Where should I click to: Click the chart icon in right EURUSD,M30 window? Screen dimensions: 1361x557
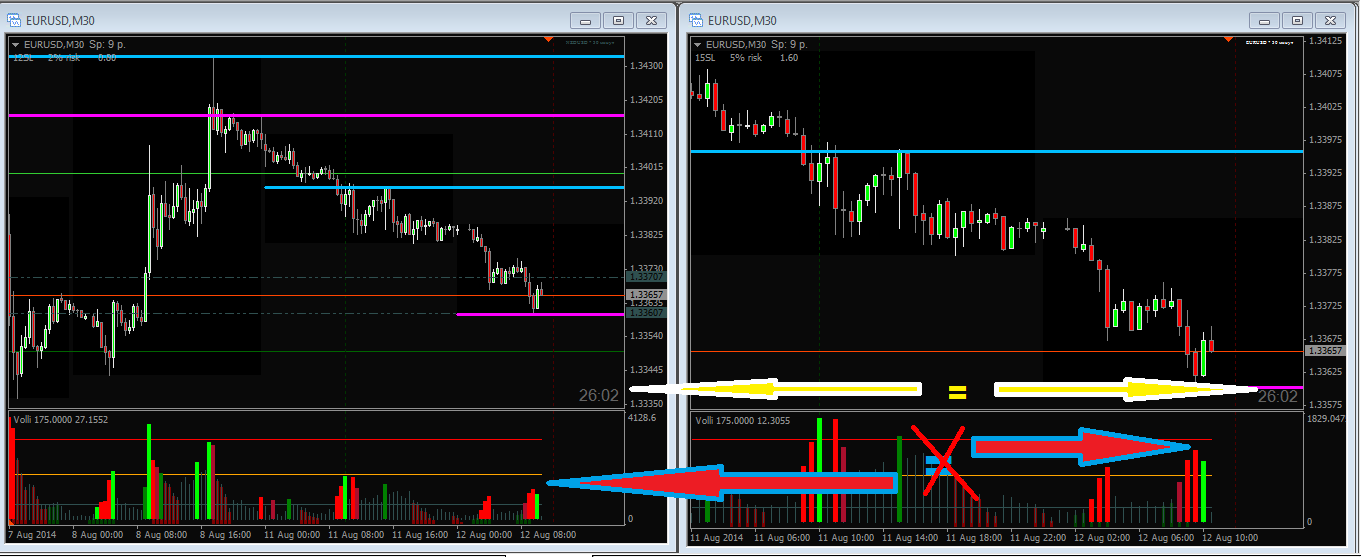coord(696,19)
